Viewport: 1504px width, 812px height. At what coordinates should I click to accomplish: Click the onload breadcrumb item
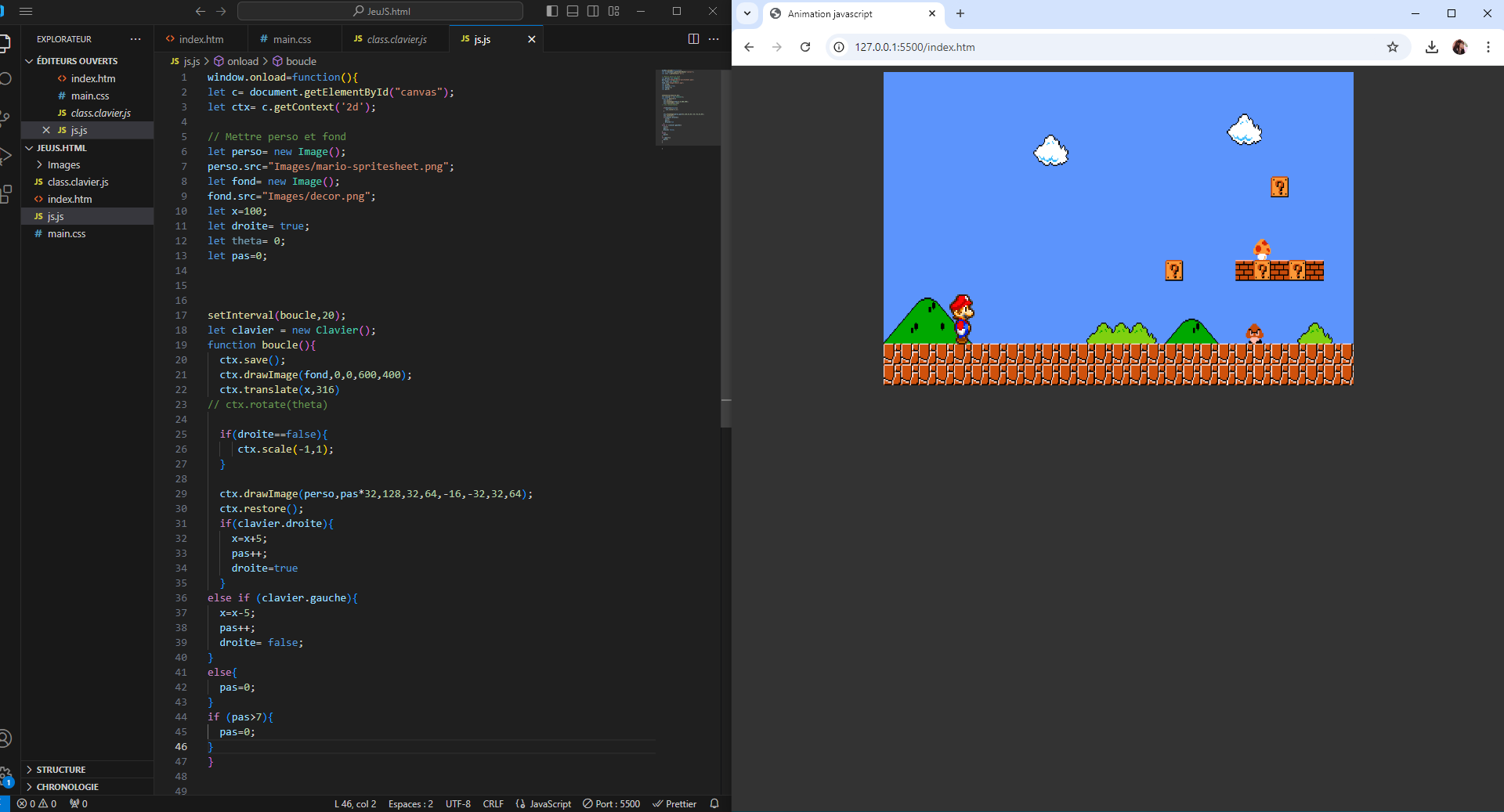(x=236, y=61)
